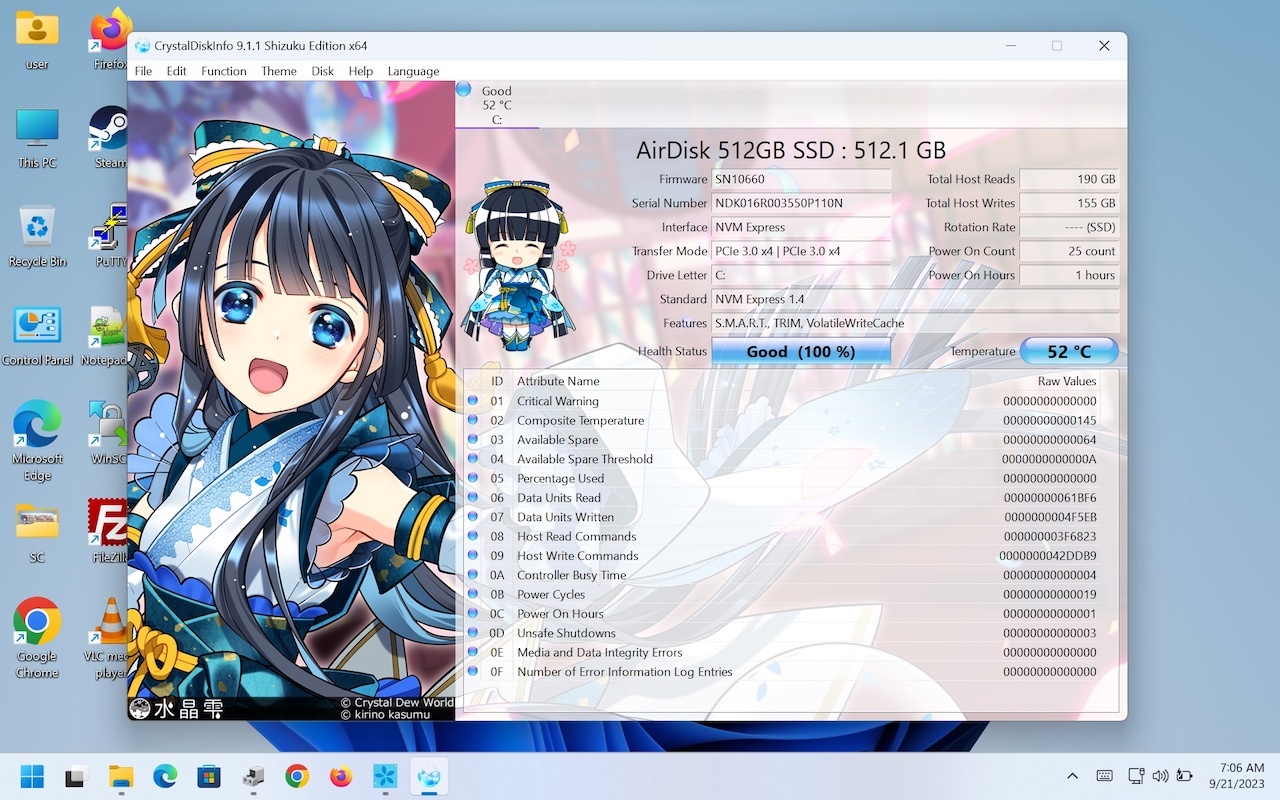Open the Function menu

click(x=223, y=71)
